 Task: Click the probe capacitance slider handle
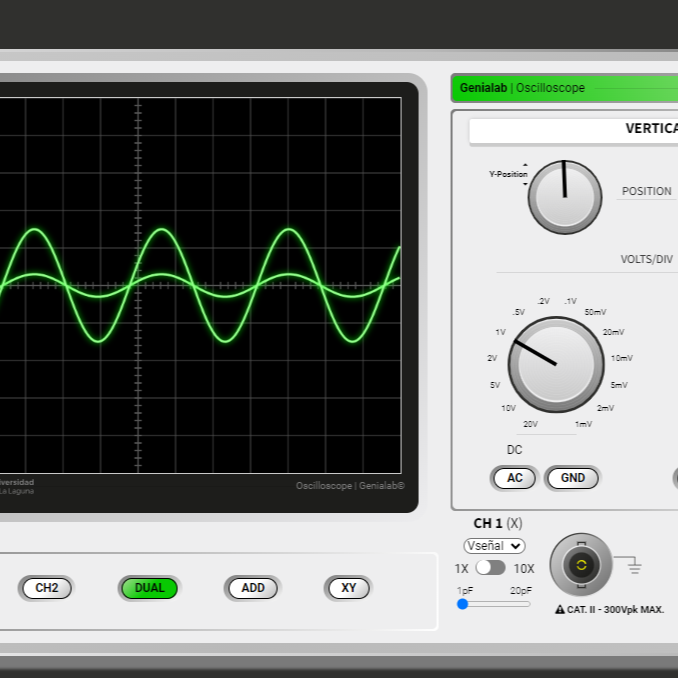(x=463, y=604)
